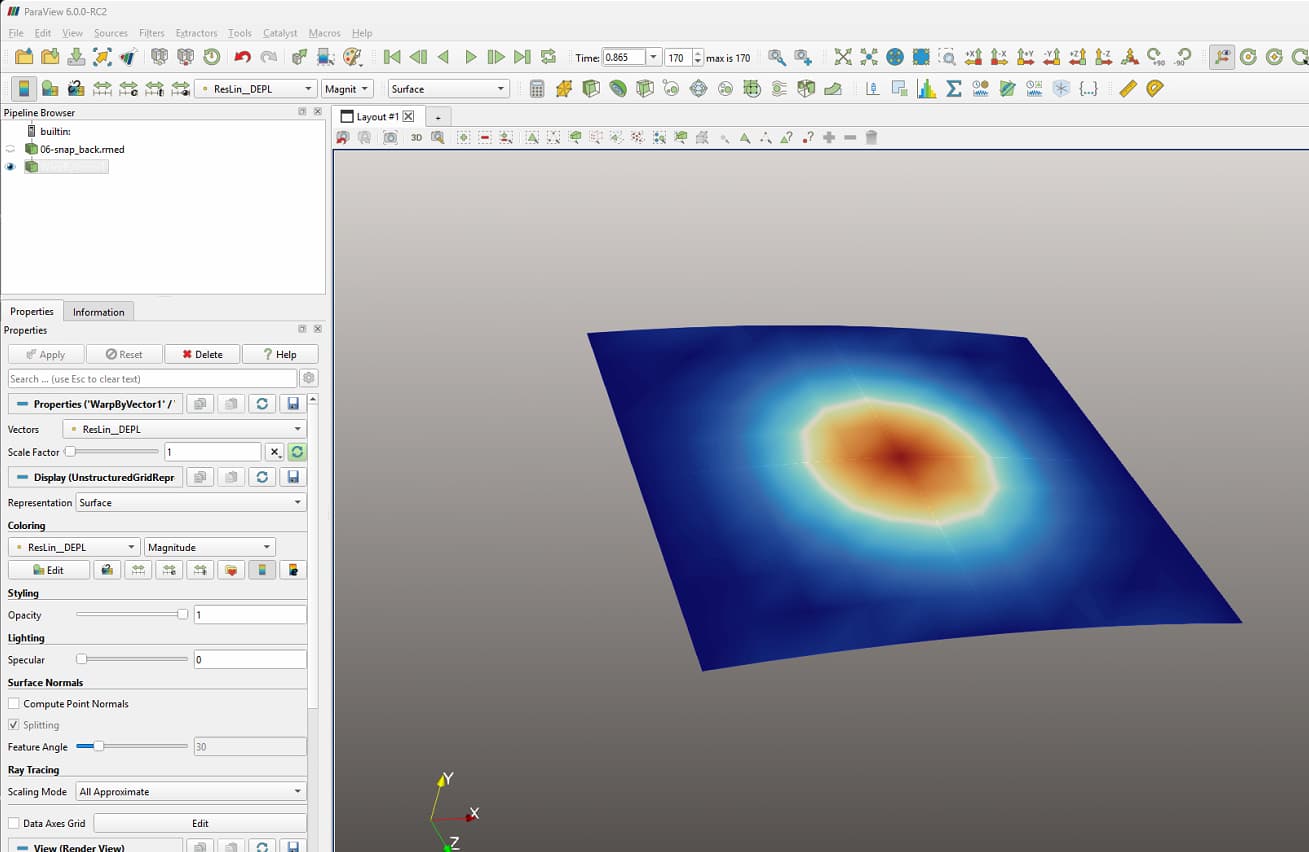The image size is (1309, 852).
Task: Click the Play animation button
Action: click(471, 58)
